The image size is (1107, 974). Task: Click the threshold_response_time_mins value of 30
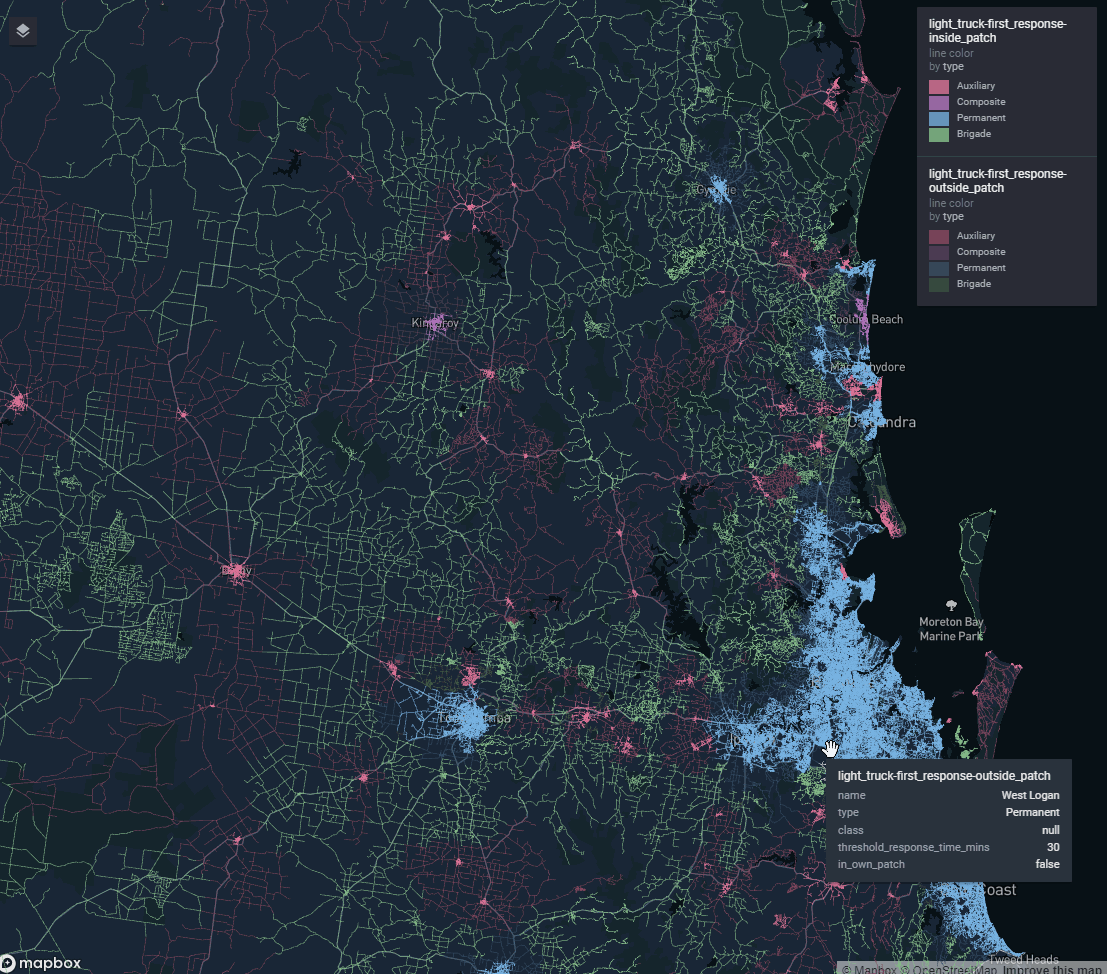(1052, 847)
